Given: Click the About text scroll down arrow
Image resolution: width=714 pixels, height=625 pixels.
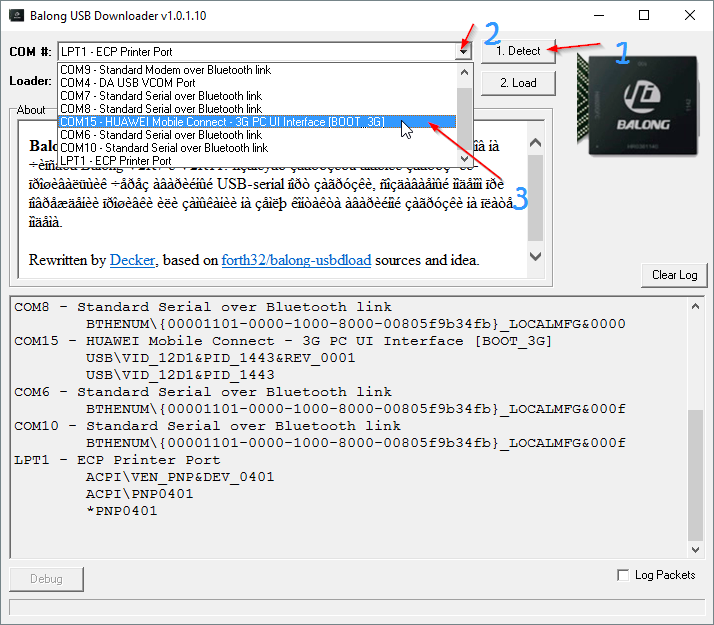Looking at the screenshot, I should pyautogui.click(x=536, y=256).
